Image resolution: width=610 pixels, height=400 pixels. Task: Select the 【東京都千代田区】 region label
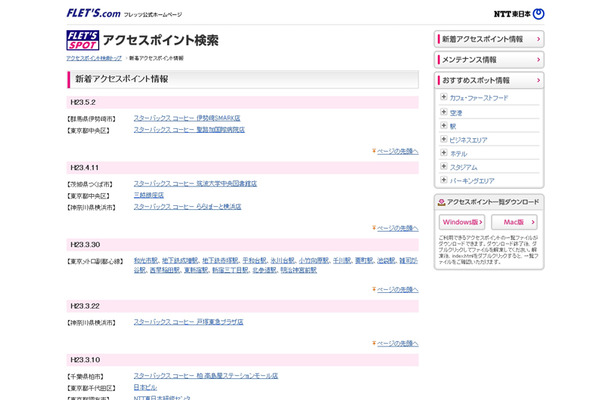pos(91,388)
